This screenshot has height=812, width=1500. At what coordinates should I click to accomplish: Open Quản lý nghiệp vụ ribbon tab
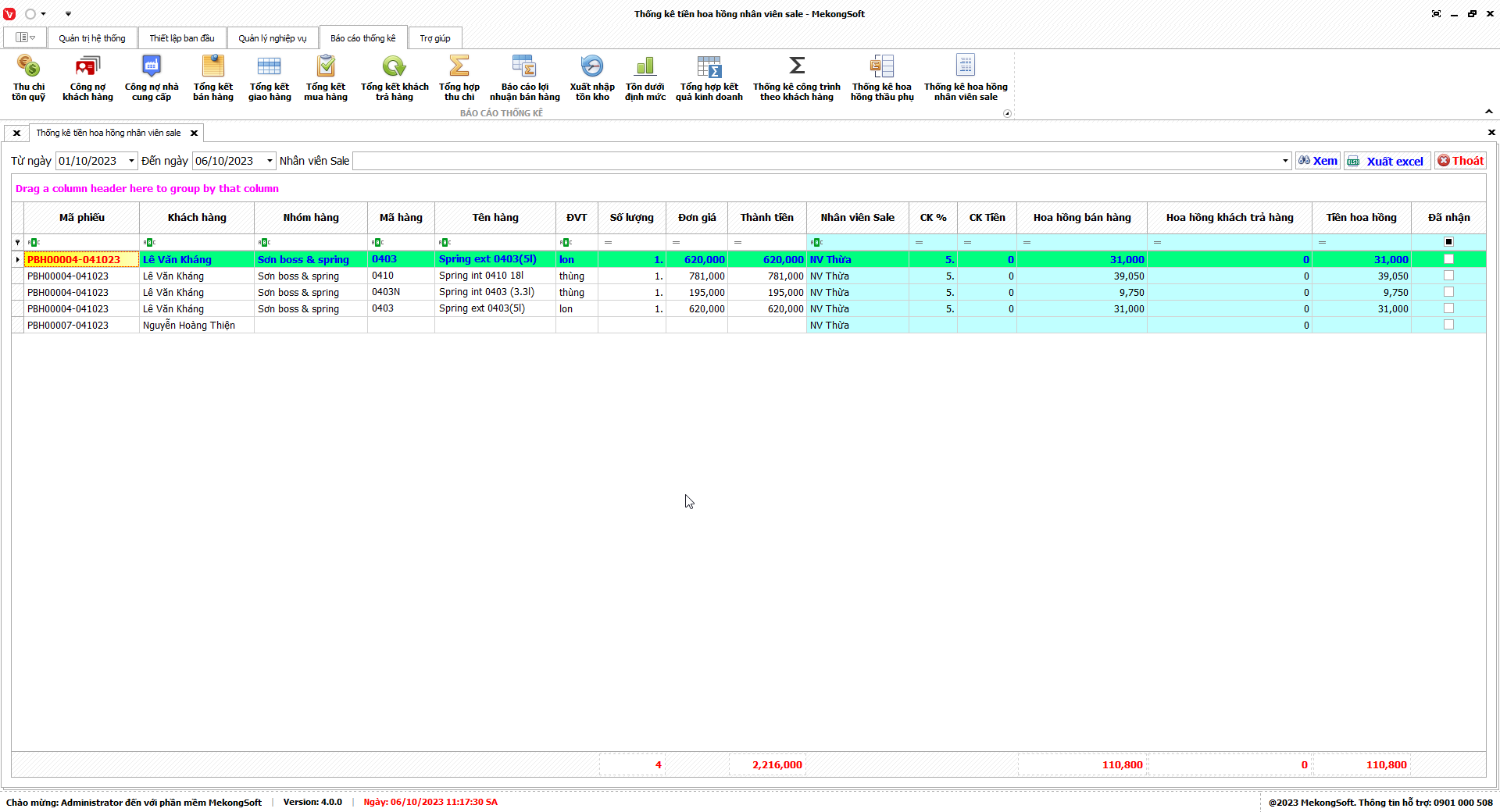[273, 38]
